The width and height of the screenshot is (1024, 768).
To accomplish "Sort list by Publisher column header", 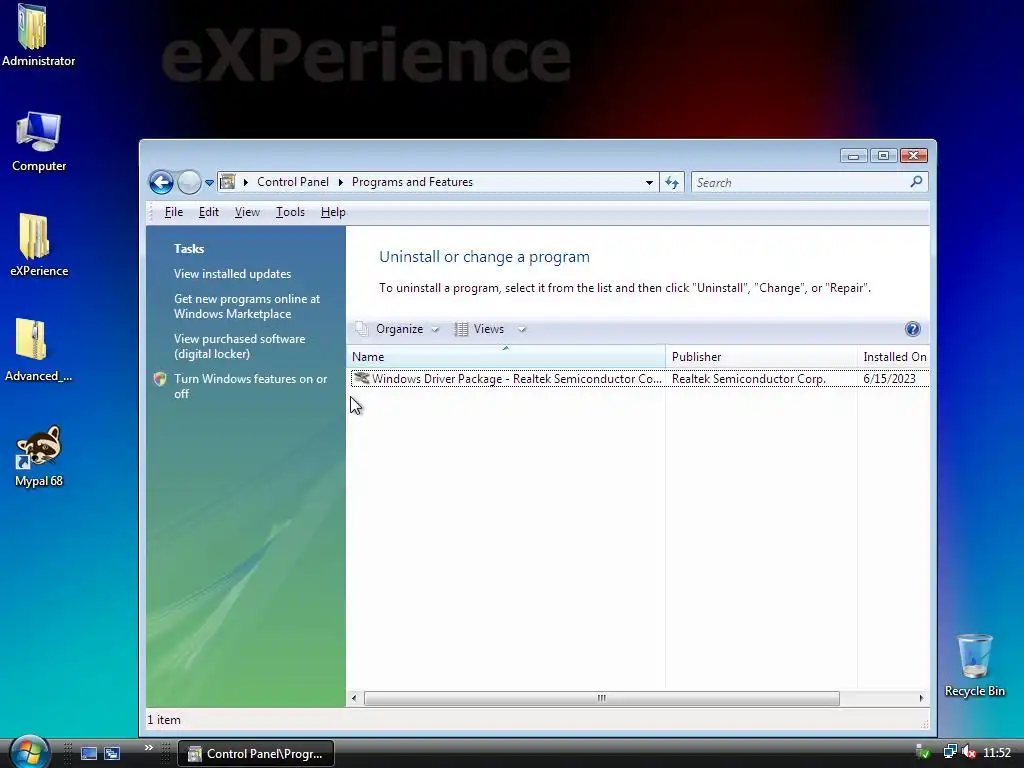I will point(761,357).
